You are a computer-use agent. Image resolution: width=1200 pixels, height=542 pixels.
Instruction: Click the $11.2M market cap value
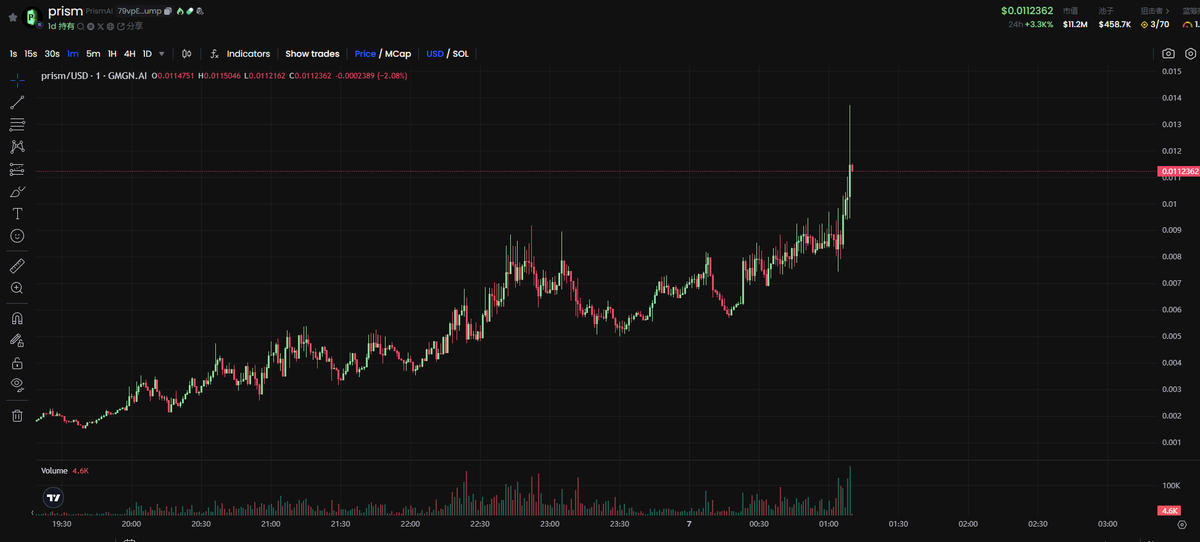tap(1075, 25)
